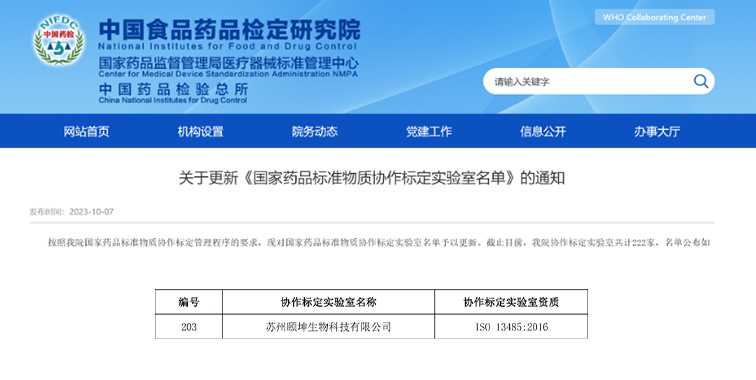This screenshot has height=380, width=756.
Task: Open the 信息公开 navigation menu
Action: [x=543, y=131]
